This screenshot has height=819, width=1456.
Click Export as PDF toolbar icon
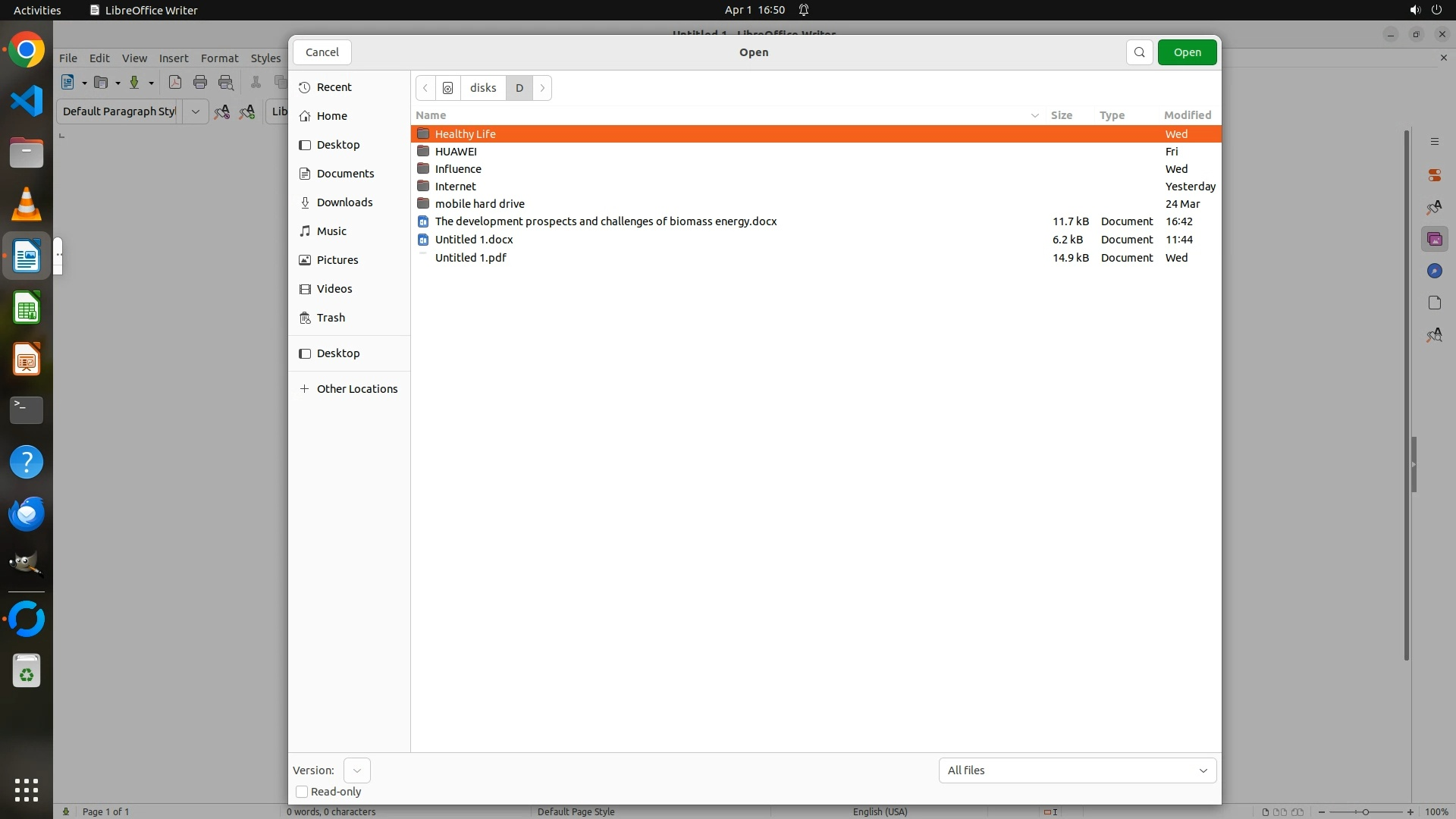[175, 83]
